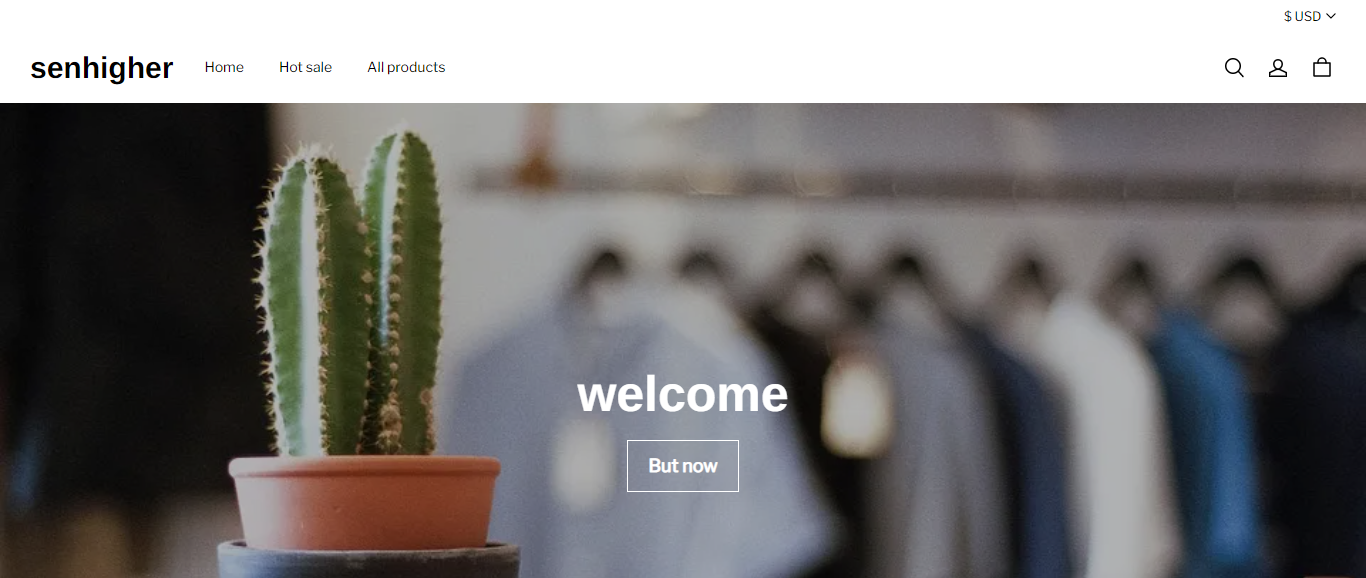The width and height of the screenshot is (1366, 578).
Task: Select All products in navigation
Action: 406,67
